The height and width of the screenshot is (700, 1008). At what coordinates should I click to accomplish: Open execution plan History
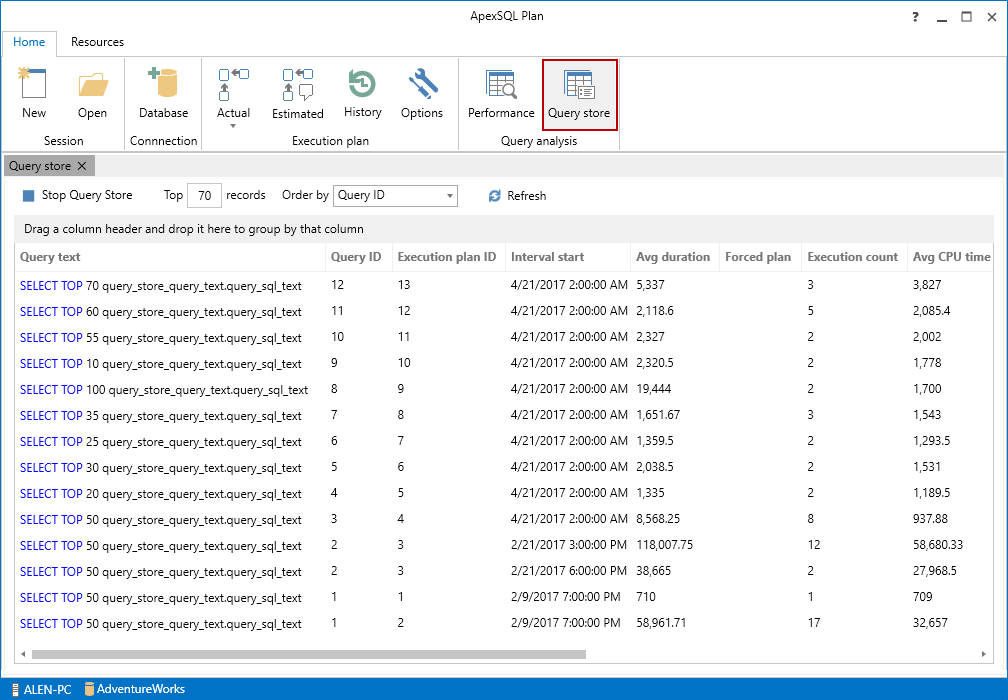pyautogui.click(x=363, y=94)
